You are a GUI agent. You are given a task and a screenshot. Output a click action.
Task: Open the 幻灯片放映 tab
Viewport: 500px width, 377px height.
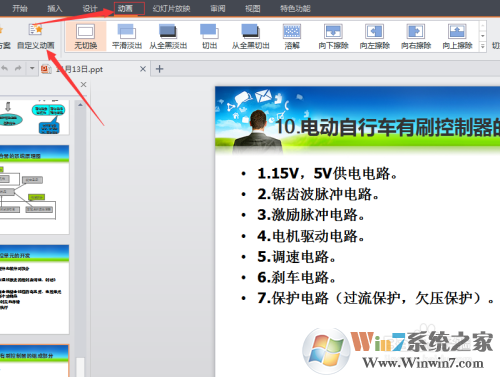click(171, 8)
